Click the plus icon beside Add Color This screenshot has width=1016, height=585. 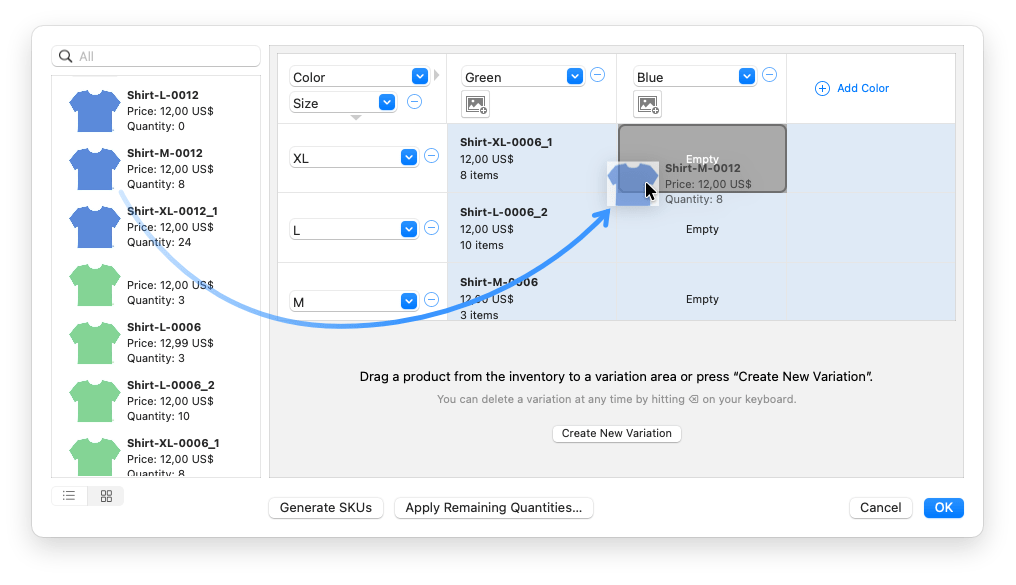coord(820,88)
